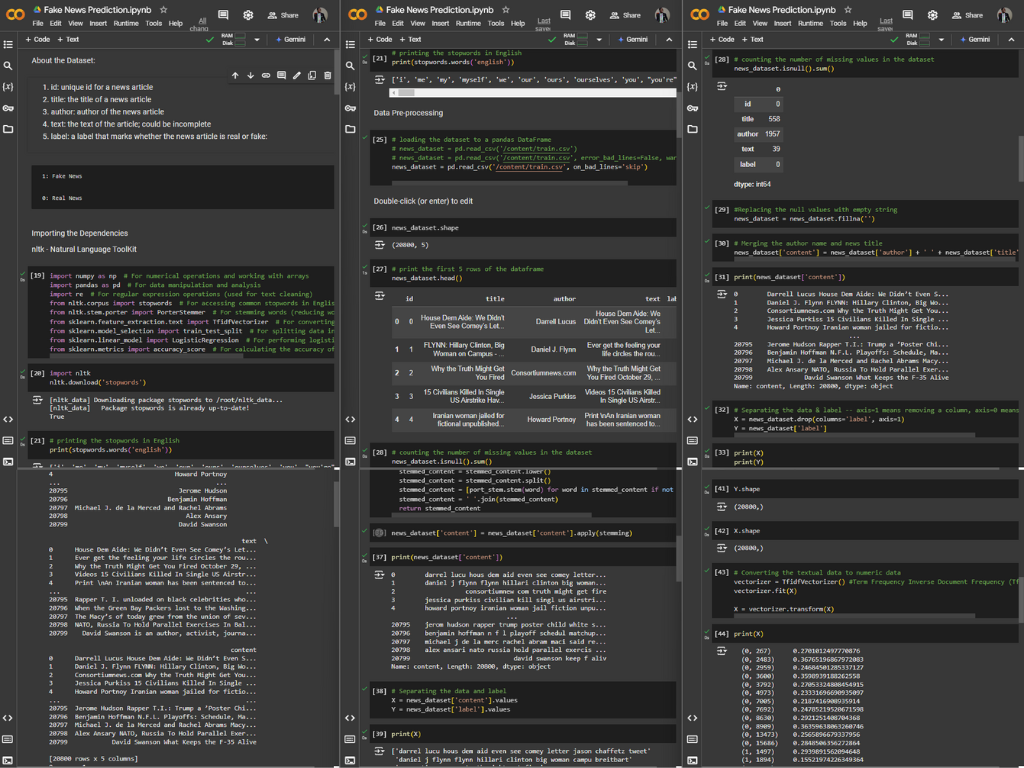Open table of contents in middle notebook
The width and height of the screenshot is (1024, 768).
coord(350,44)
